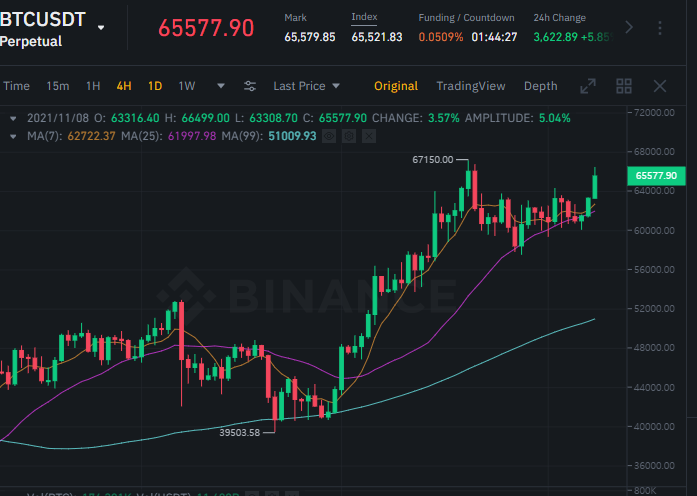Open the multi-chart grid layout
The width and height of the screenshot is (697, 496).
click(624, 86)
